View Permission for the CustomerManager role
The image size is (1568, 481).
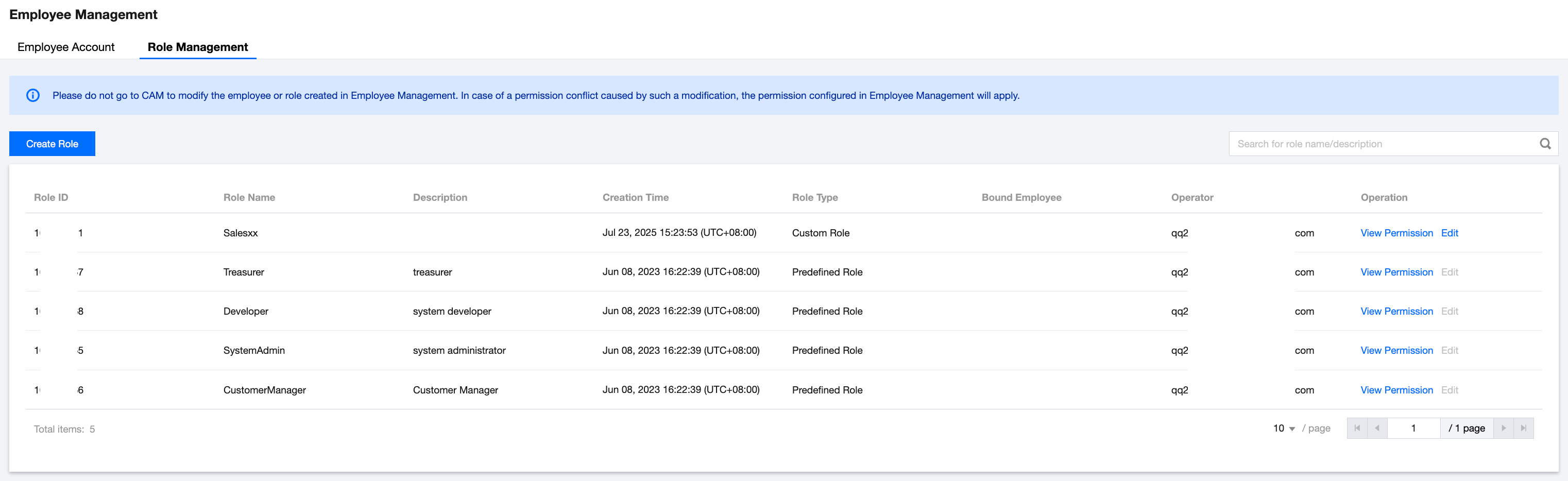point(1396,390)
